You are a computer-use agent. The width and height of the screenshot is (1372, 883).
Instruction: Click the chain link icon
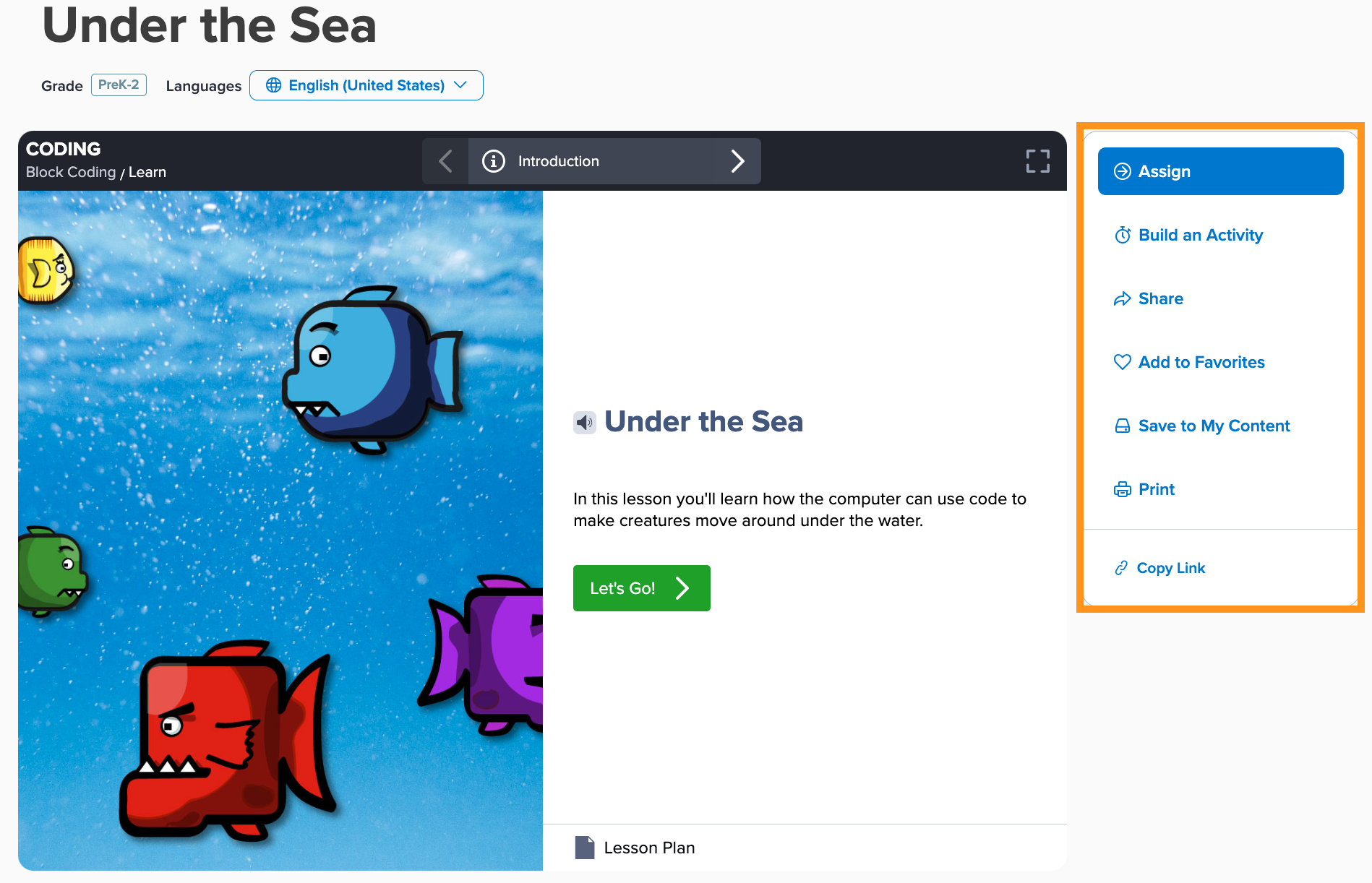[x=1121, y=568]
